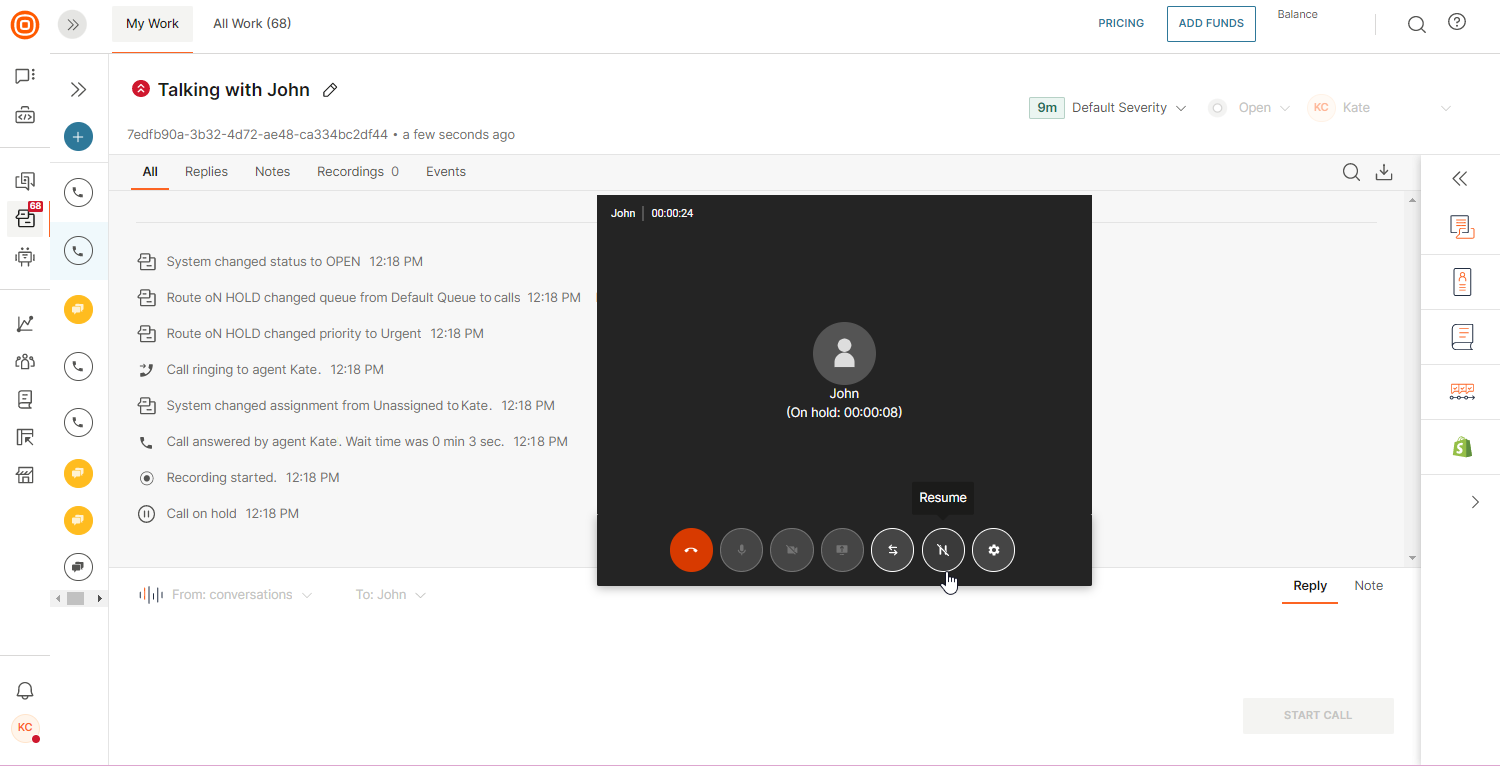Open notifications bell icon
This screenshot has height=766, width=1500.
tap(25, 691)
